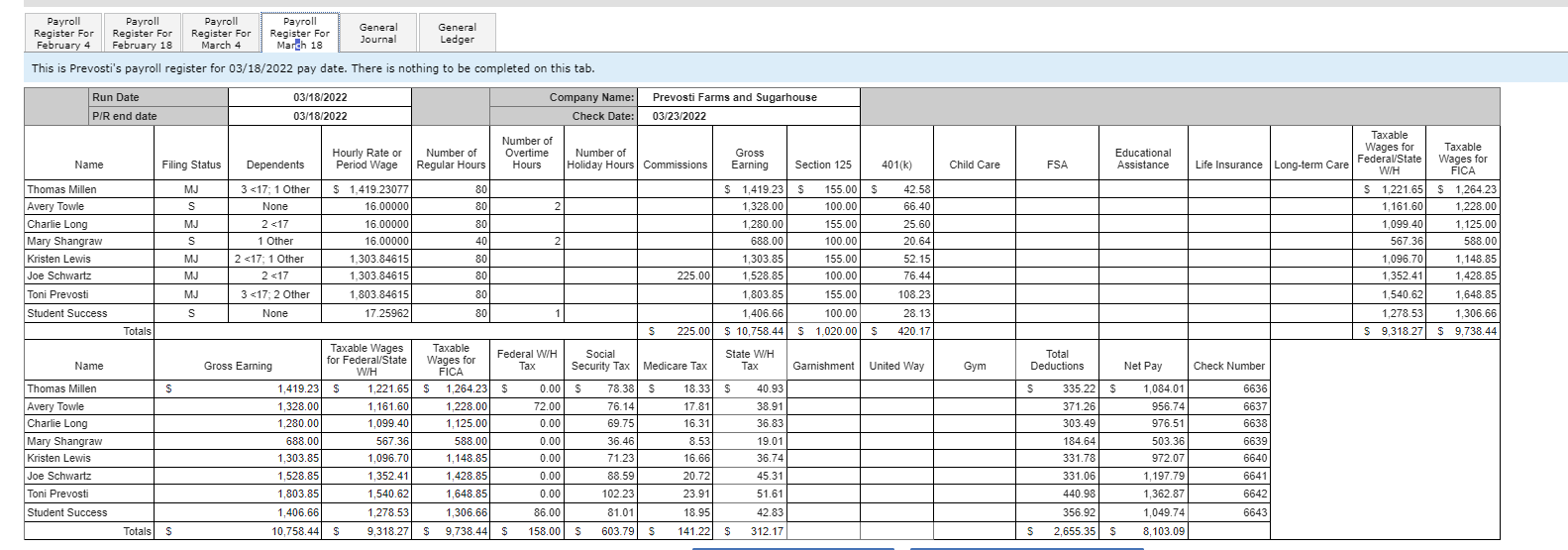Click total deductions 2,655.35
1568x550 pixels.
click(x=1075, y=531)
